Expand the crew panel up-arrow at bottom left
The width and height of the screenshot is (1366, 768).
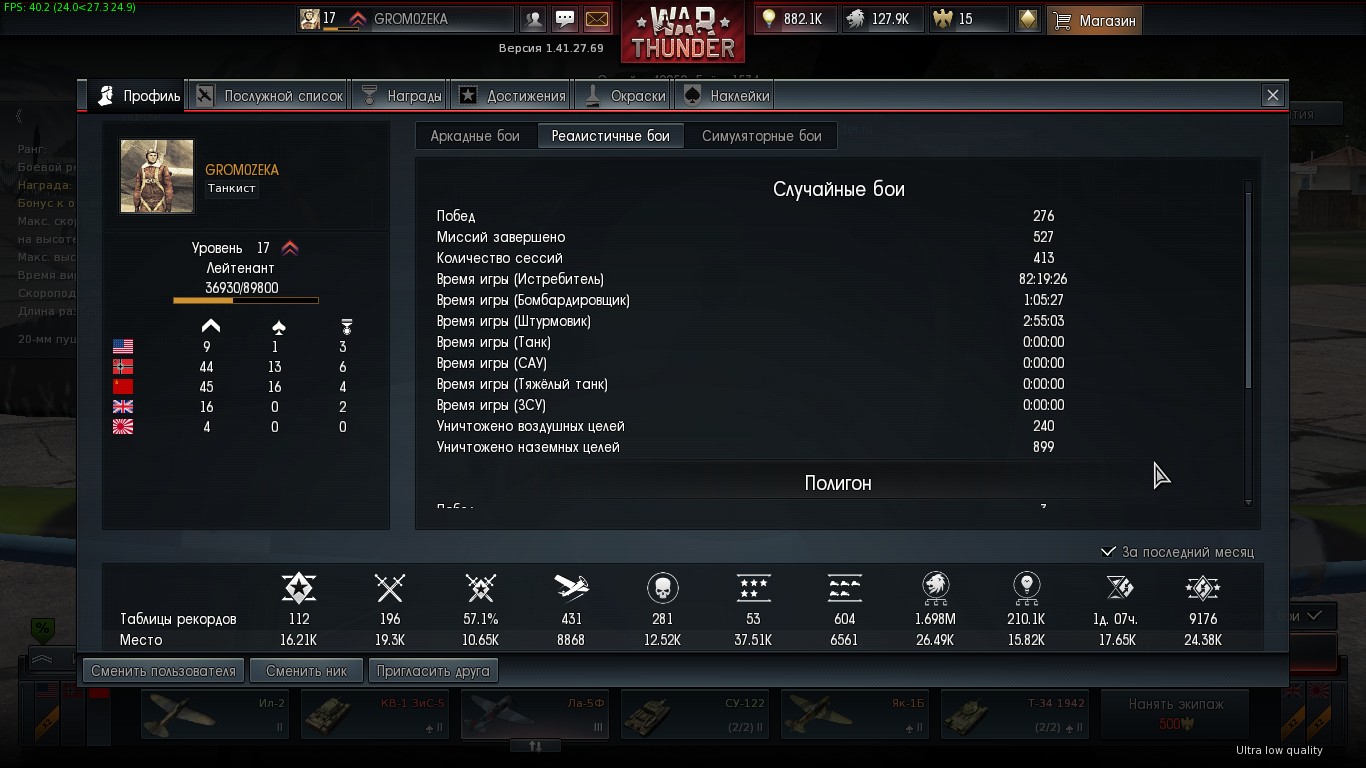[42, 660]
